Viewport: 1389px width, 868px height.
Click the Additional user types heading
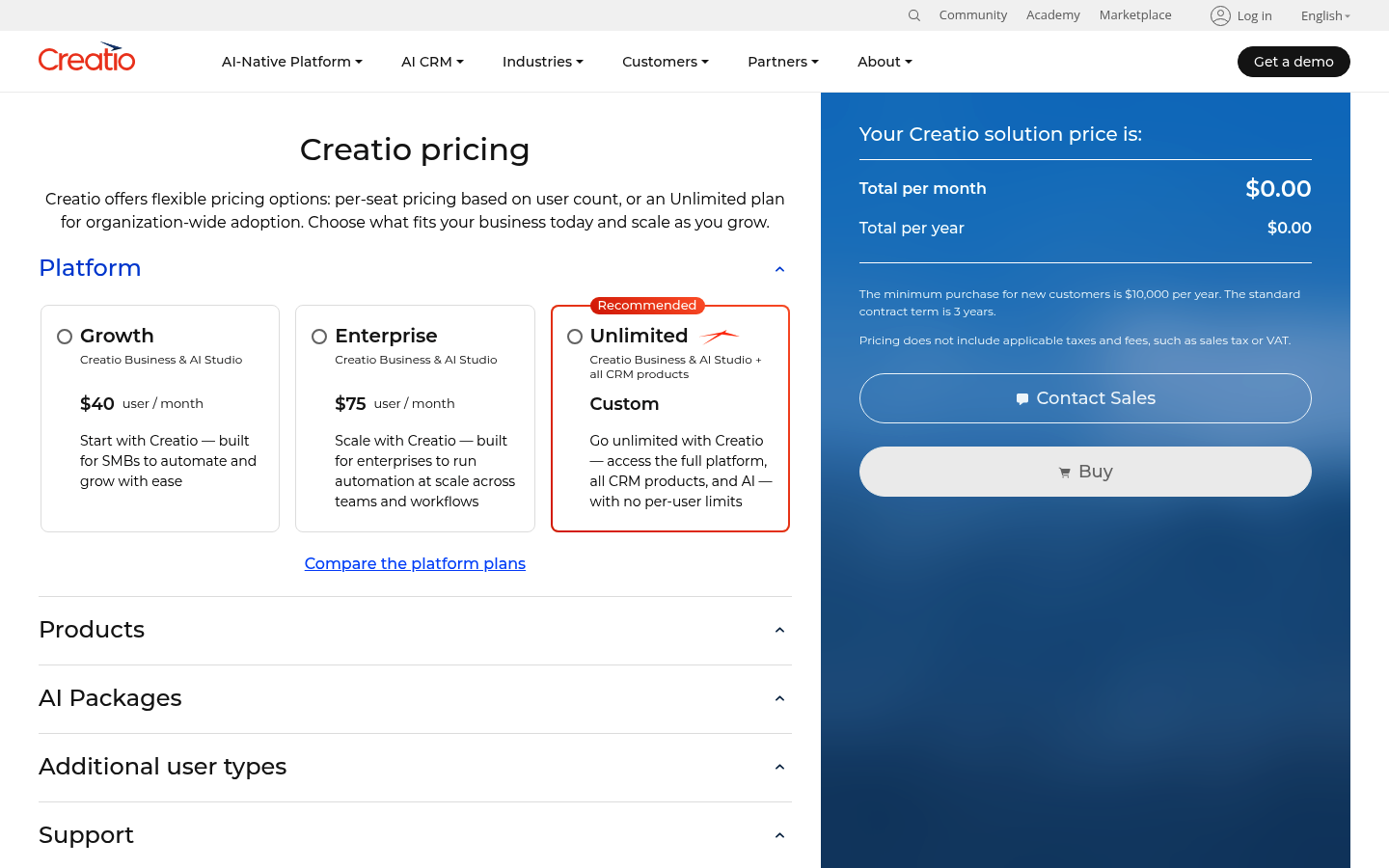click(x=163, y=767)
